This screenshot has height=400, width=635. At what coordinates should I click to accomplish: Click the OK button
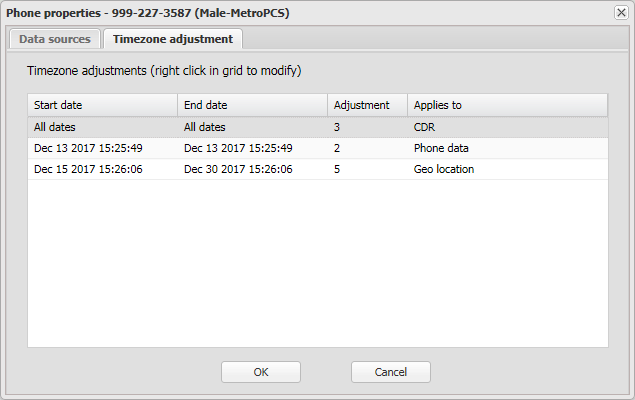[x=261, y=372]
